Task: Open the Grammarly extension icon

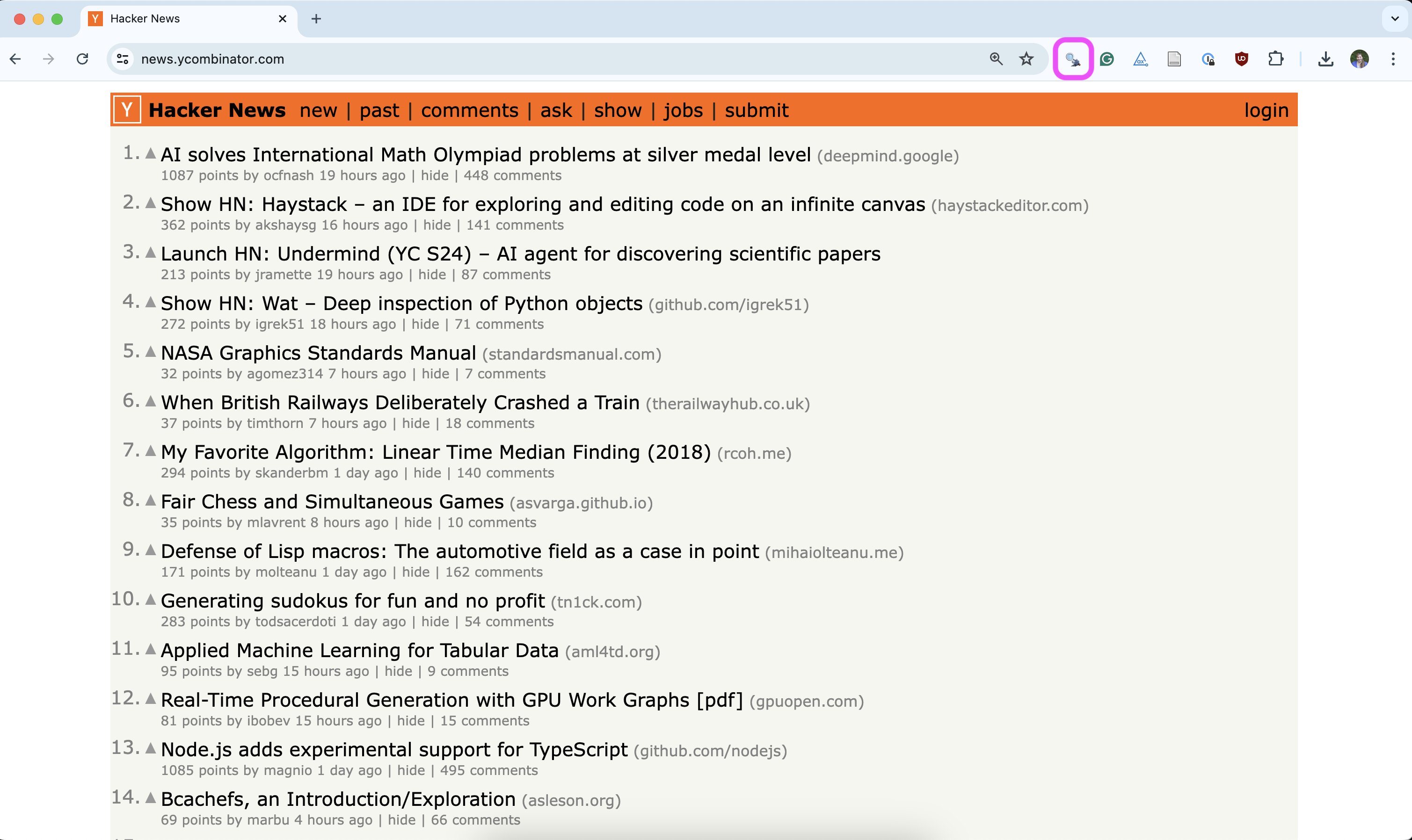Action: [x=1107, y=59]
